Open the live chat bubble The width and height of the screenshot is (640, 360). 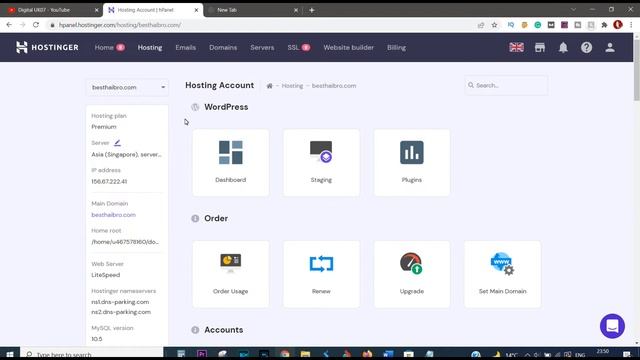click(x=612, y=326)
